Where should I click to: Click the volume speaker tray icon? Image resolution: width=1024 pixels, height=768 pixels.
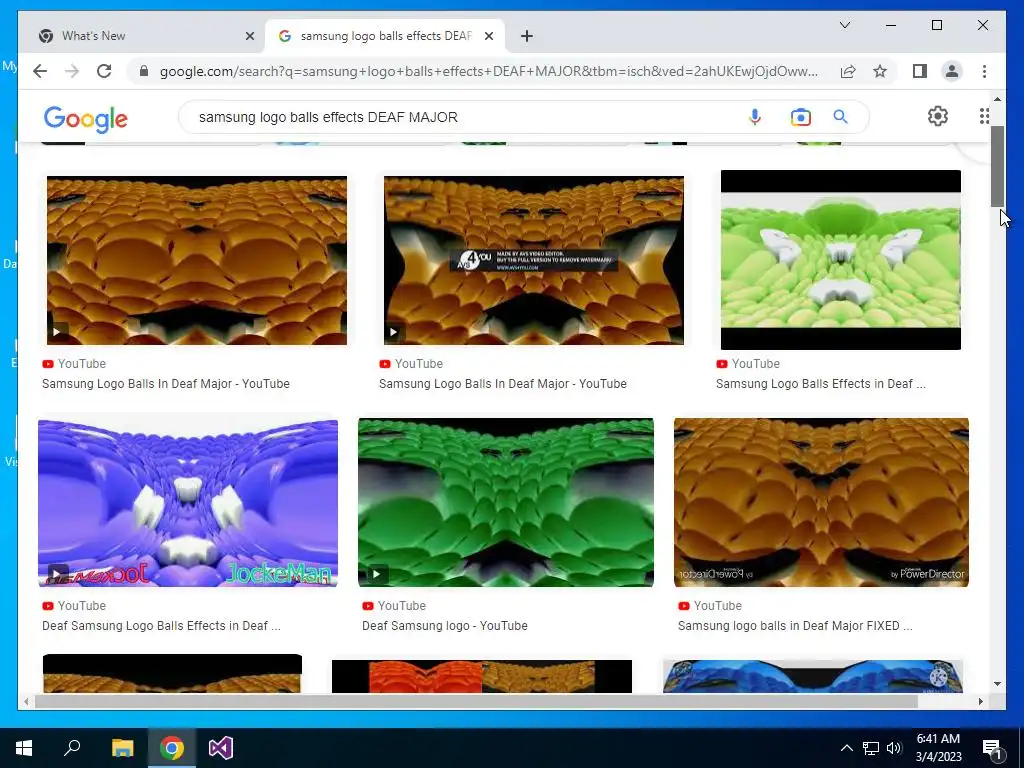[894, 748]
